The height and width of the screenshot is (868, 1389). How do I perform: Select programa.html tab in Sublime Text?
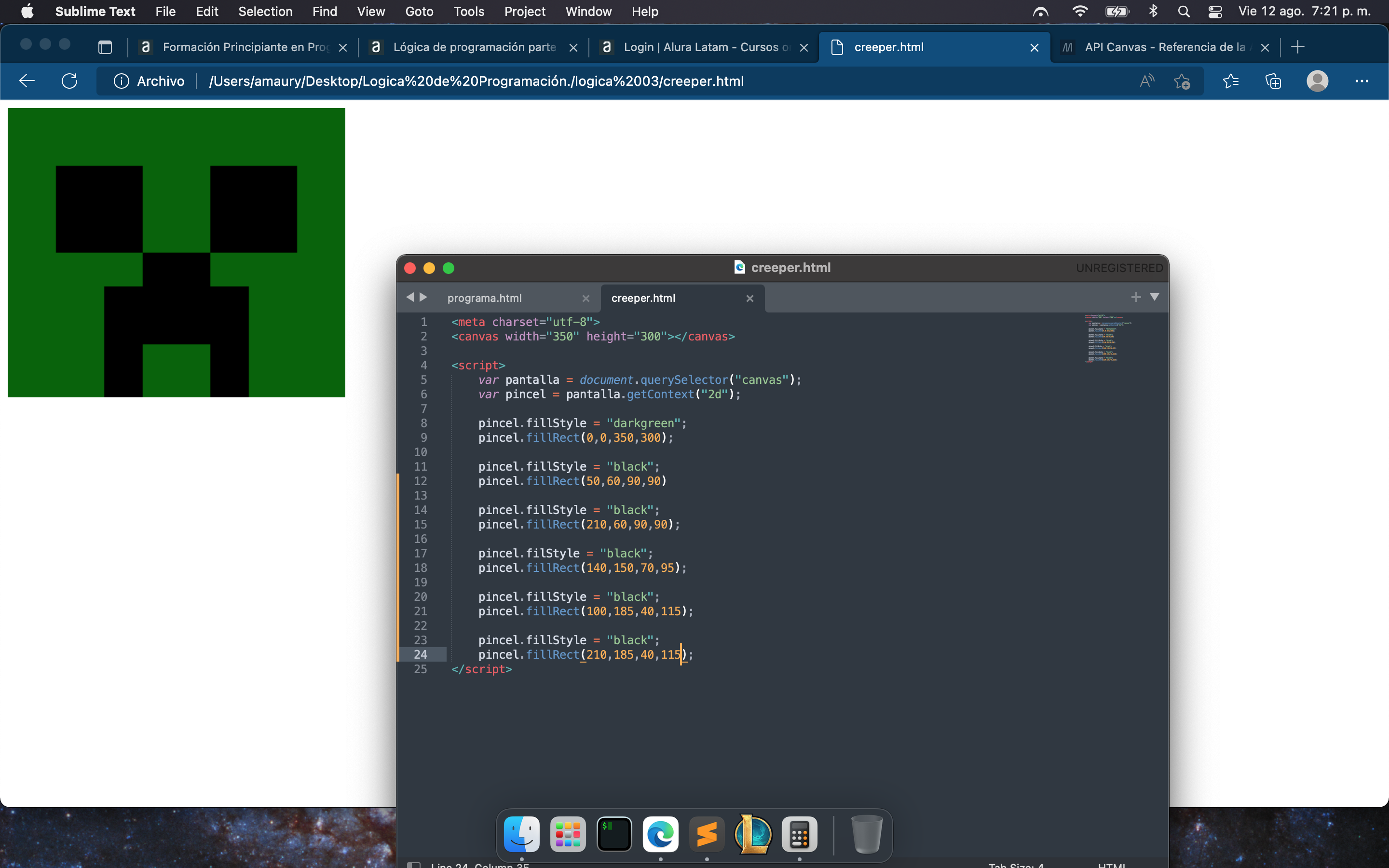[x=484, y=298]
